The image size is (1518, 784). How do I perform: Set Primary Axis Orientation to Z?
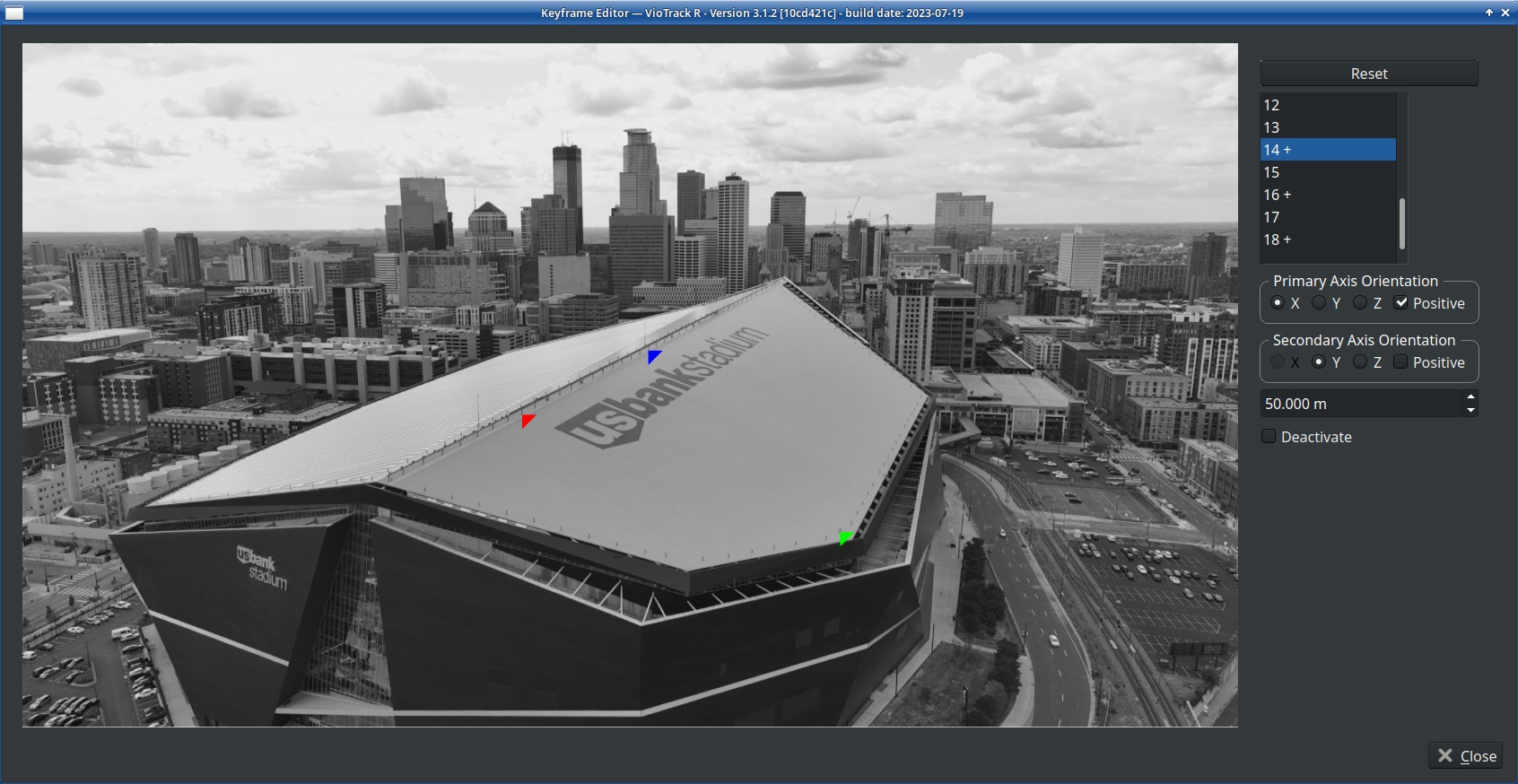[x=1360, y=303]
